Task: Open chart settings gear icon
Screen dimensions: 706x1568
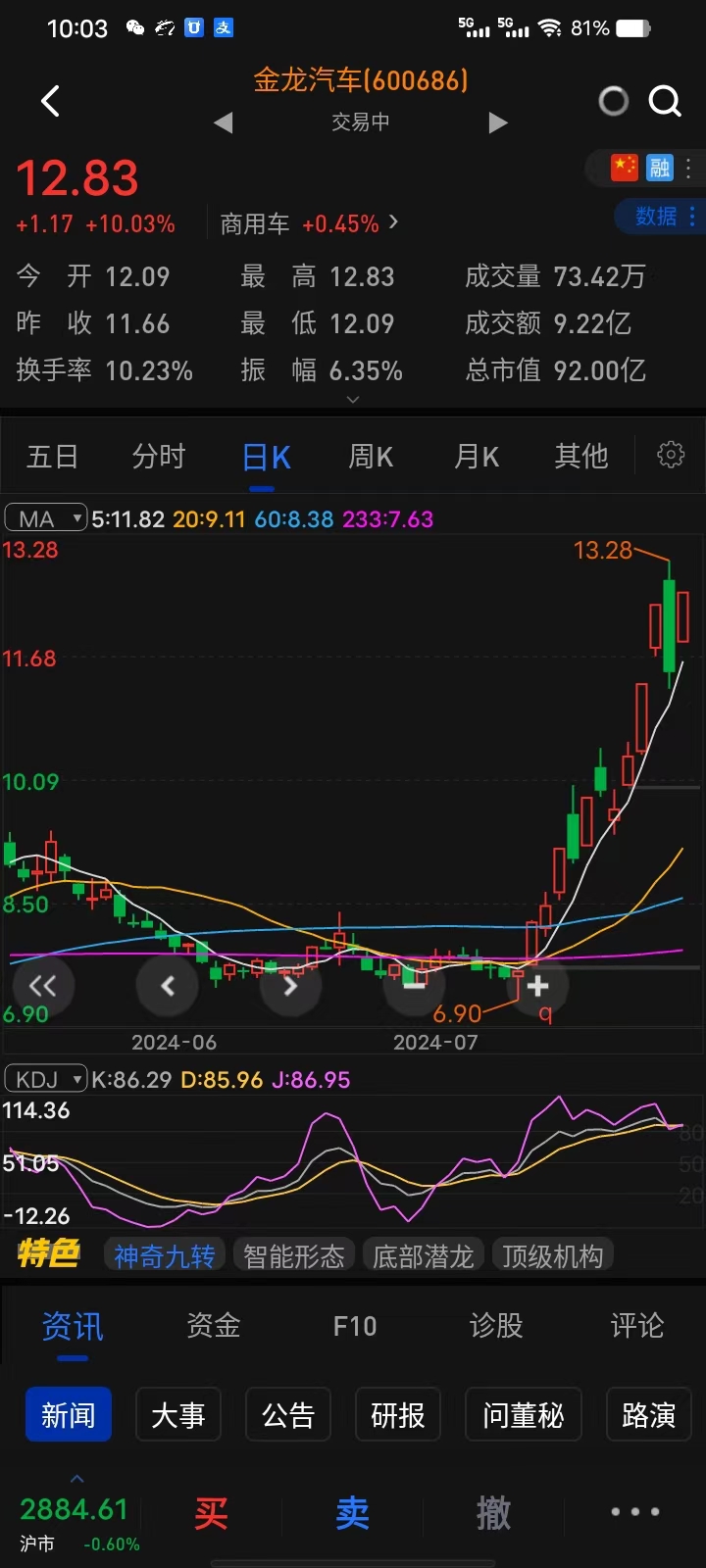Action: (671, 455)
